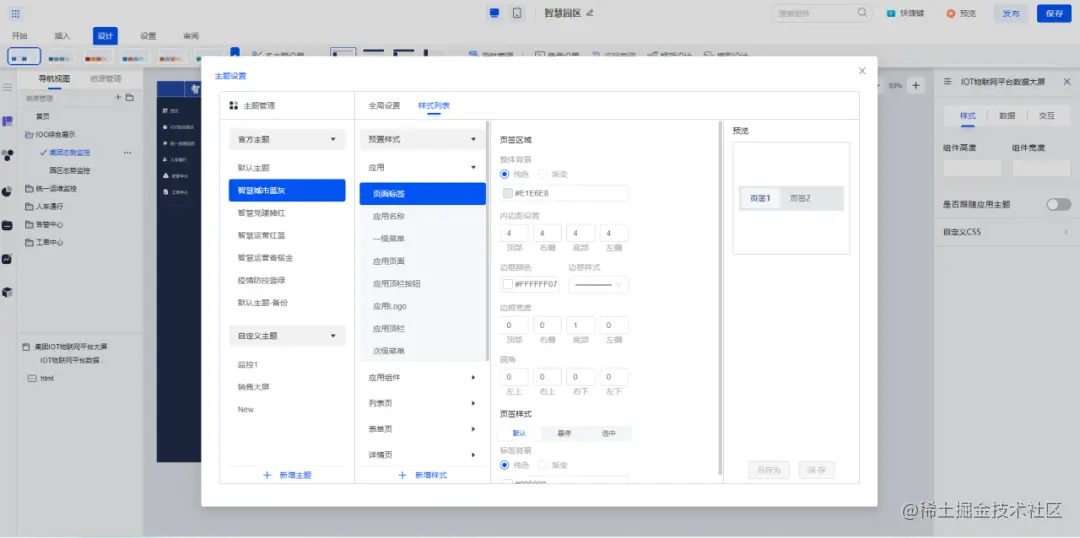Open the 边框样式 line style dropdown
This screenshot has height=538, width=1080.
coord(599,284)
